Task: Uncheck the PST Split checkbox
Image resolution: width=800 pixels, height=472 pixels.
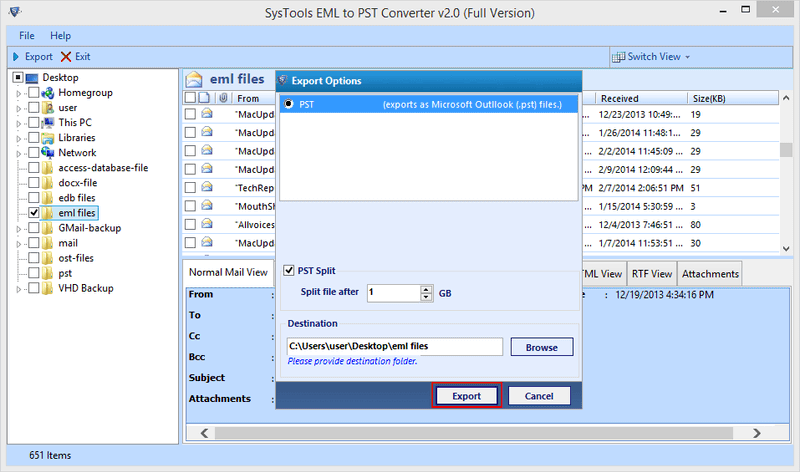Action: click(x=290, y=270)
